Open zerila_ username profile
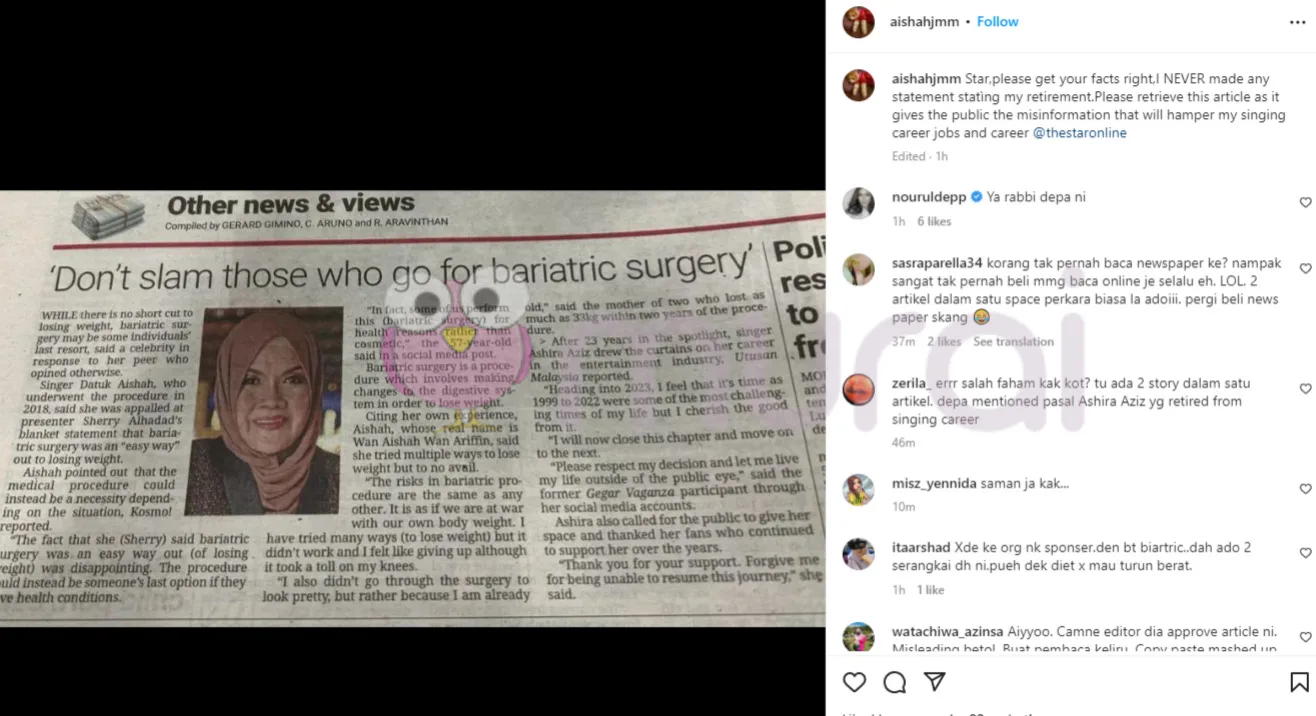The height and width of the screenshot is (716, 1316). coord(911,383)
